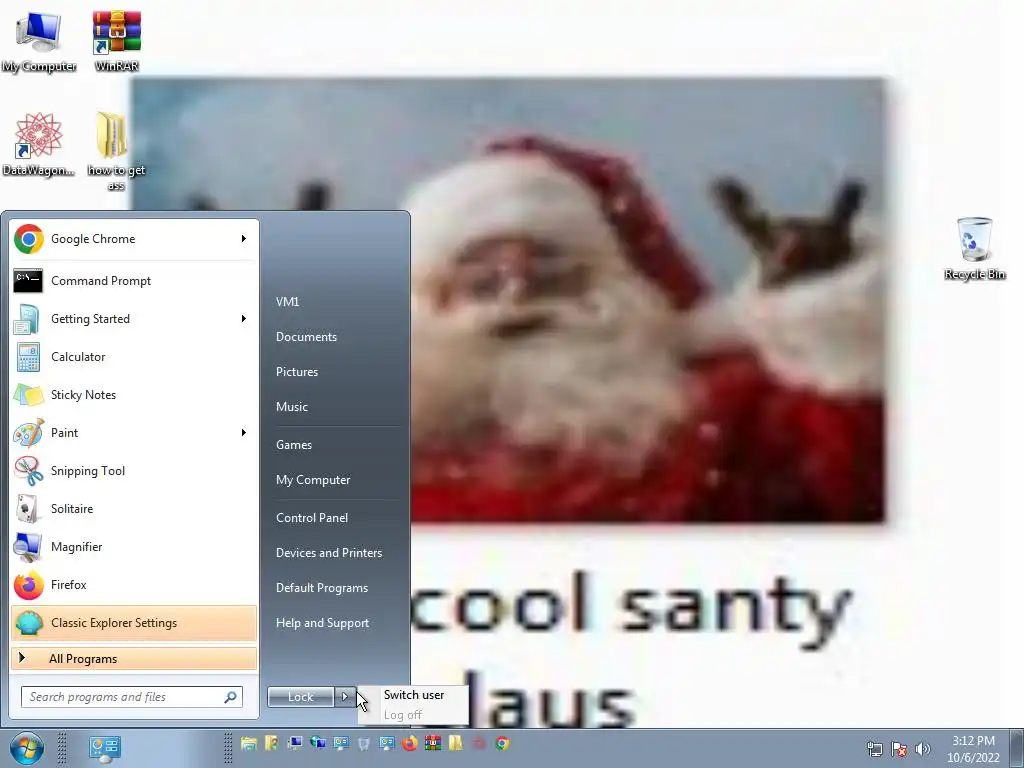Open Games from the Start menu
This screenshot has height=768, width=1024.
point(294,445)
